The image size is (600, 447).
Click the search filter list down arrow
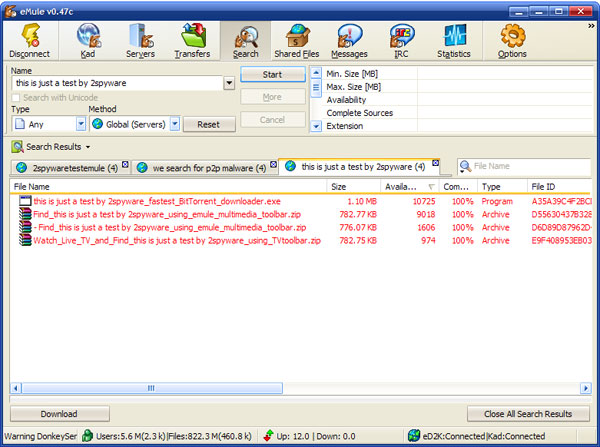(x=316, y=126)
